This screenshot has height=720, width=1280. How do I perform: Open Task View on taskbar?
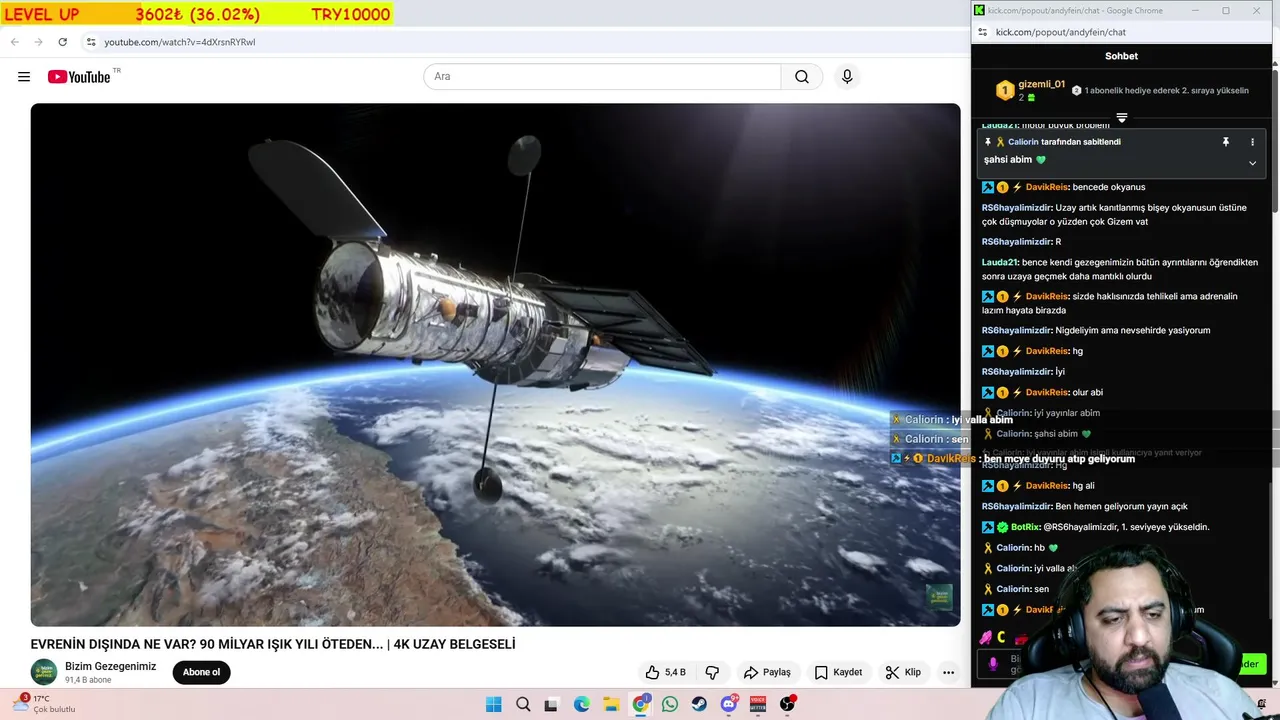pyautogui.click(x=551, y=704)
